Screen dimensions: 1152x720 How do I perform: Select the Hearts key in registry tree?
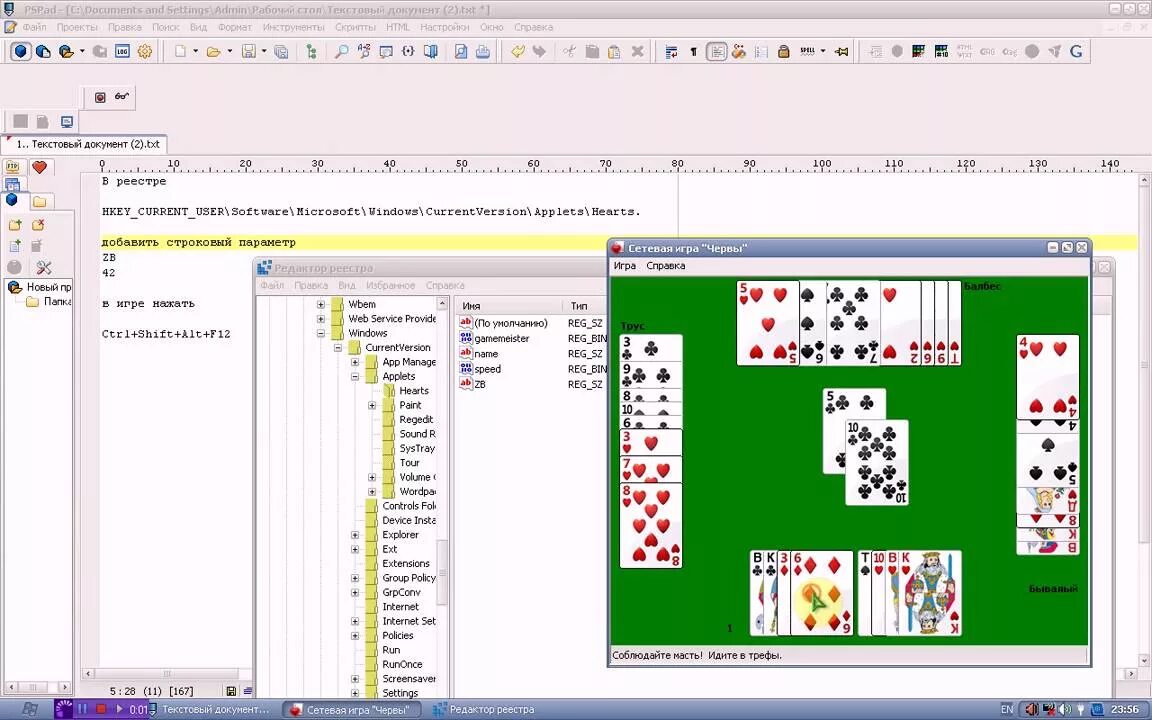pyautogui.click(x=414, y=391)
